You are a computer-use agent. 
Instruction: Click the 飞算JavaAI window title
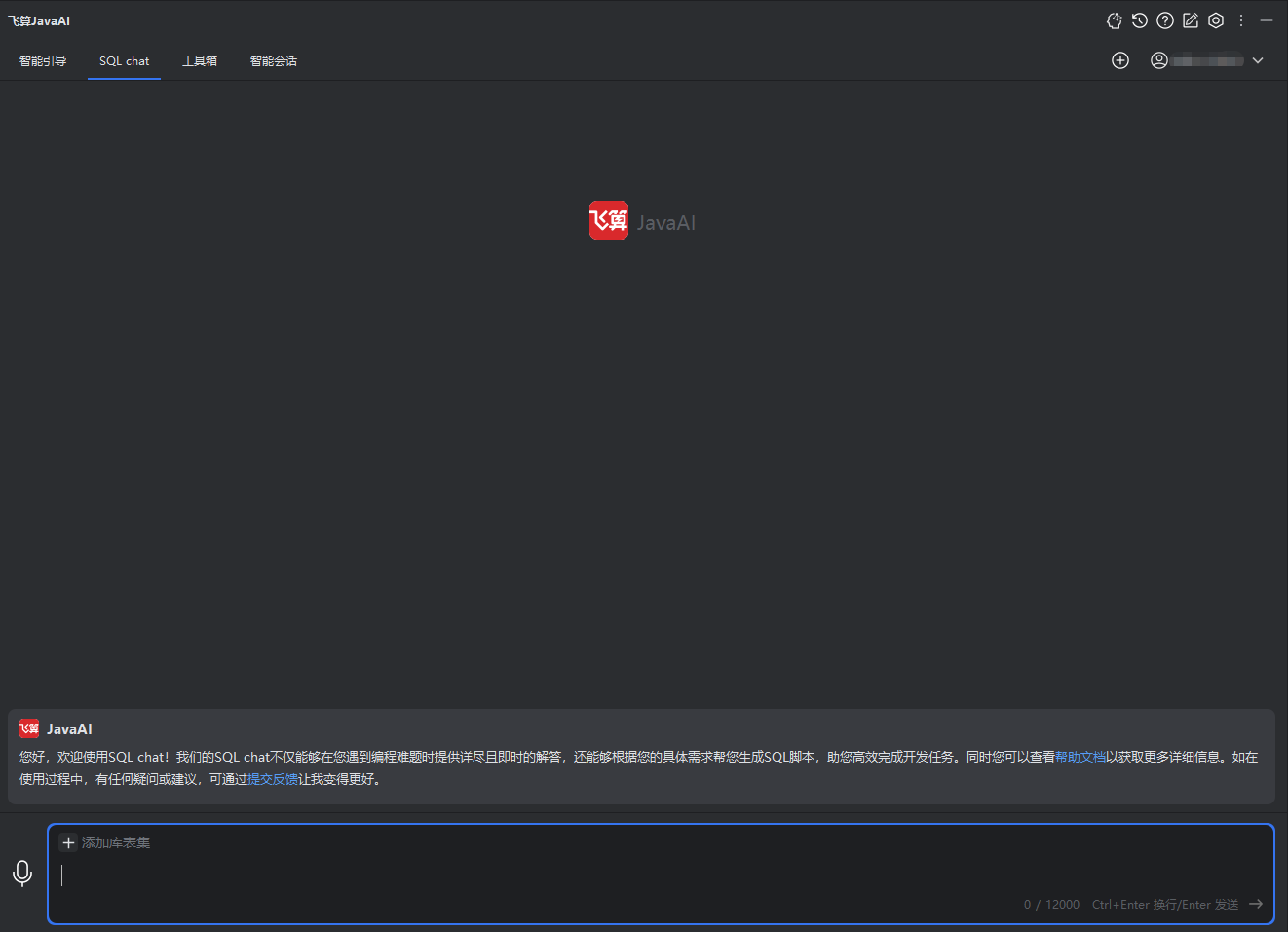coord(39,20)
